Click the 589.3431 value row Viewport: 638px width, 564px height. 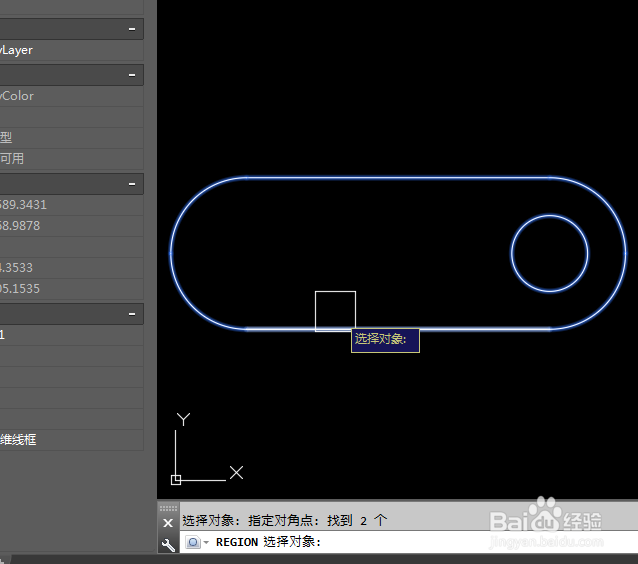(x=72, y=205)
